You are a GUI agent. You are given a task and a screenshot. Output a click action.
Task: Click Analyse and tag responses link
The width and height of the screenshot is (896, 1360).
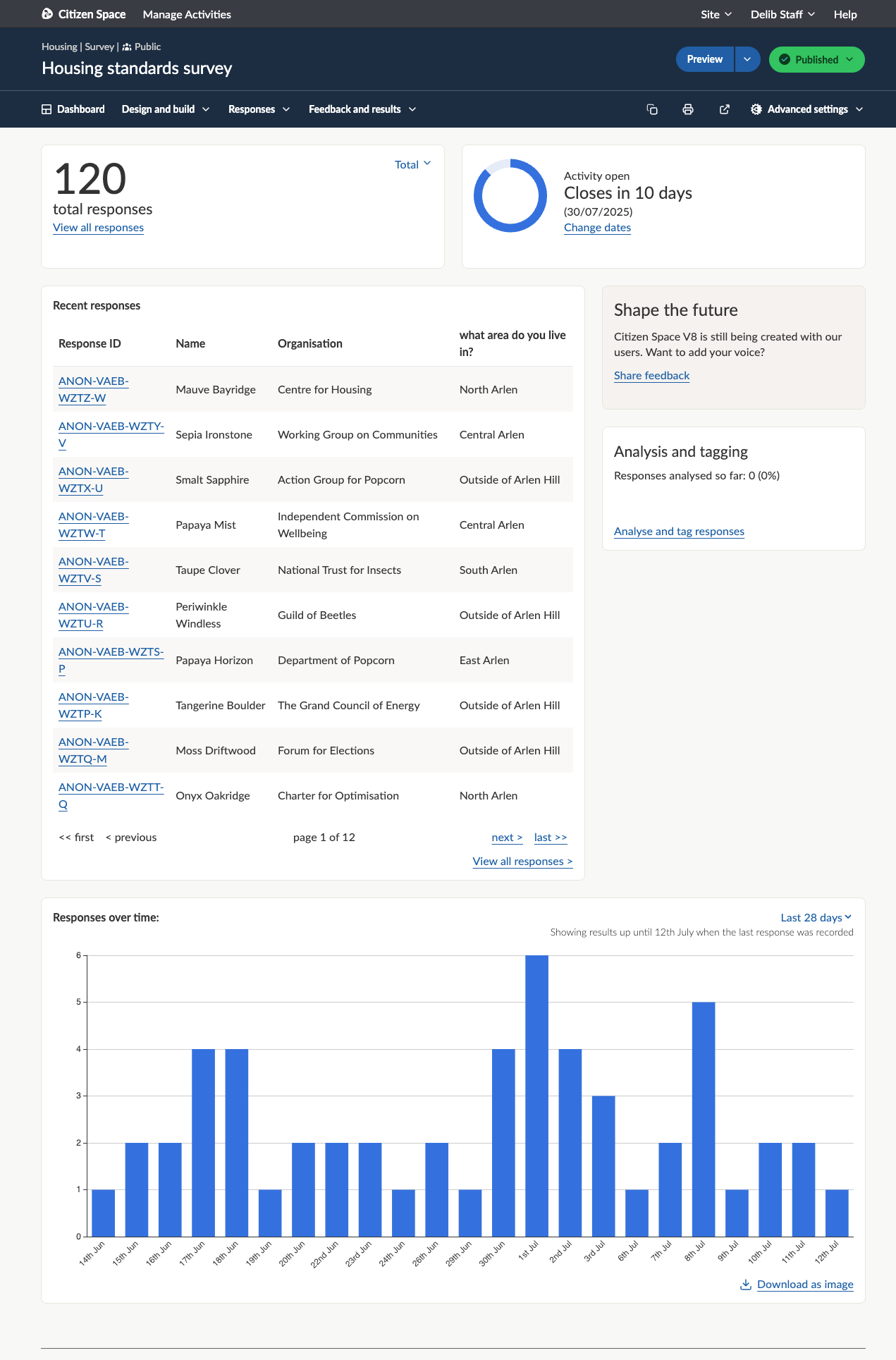click(679, 532)
